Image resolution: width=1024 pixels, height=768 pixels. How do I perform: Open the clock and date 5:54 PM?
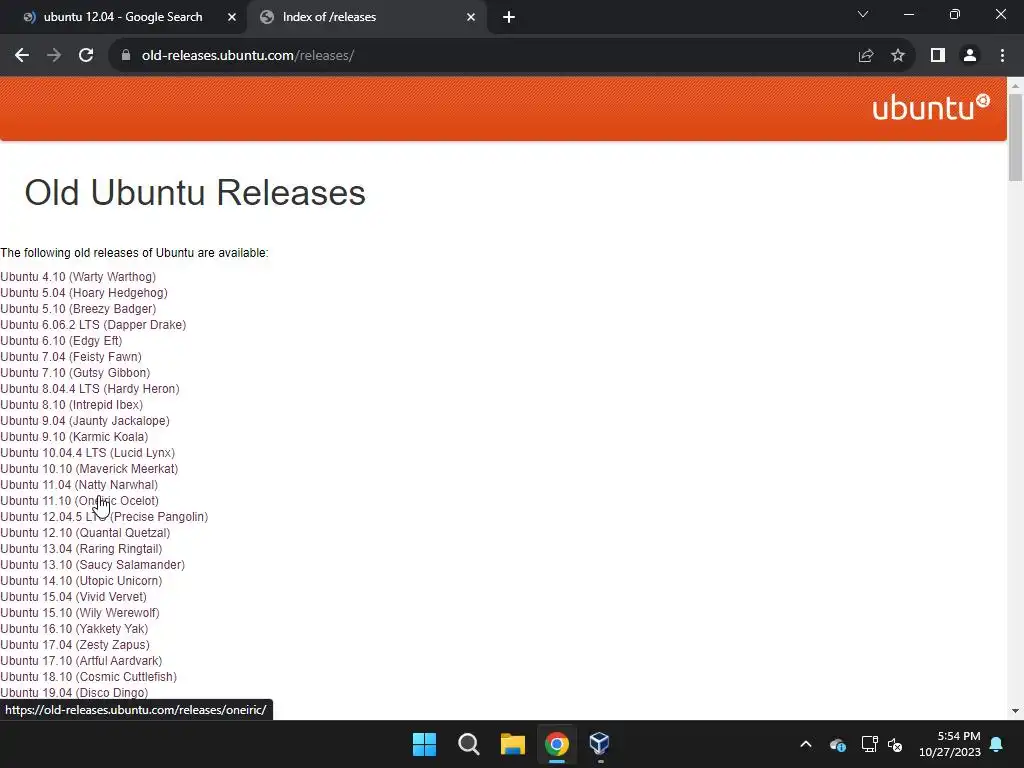(950, 744)
